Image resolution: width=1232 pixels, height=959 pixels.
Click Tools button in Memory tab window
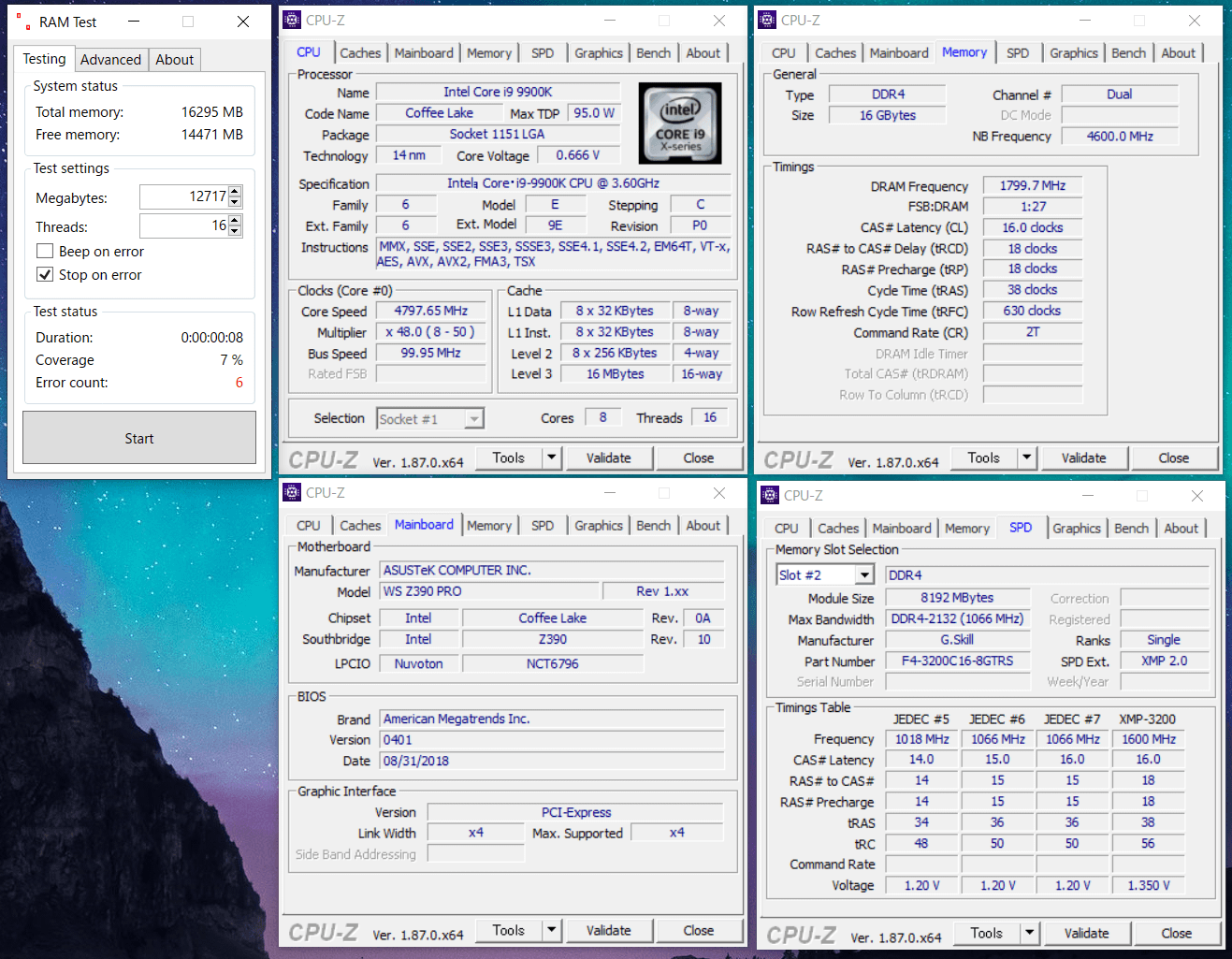coord(984,458)
